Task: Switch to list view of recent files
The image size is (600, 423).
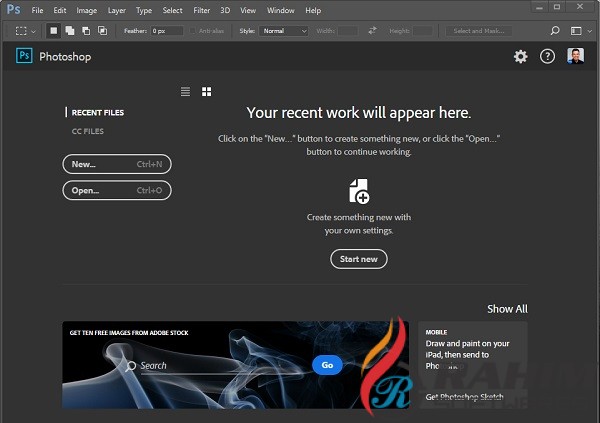Action: 185,92
